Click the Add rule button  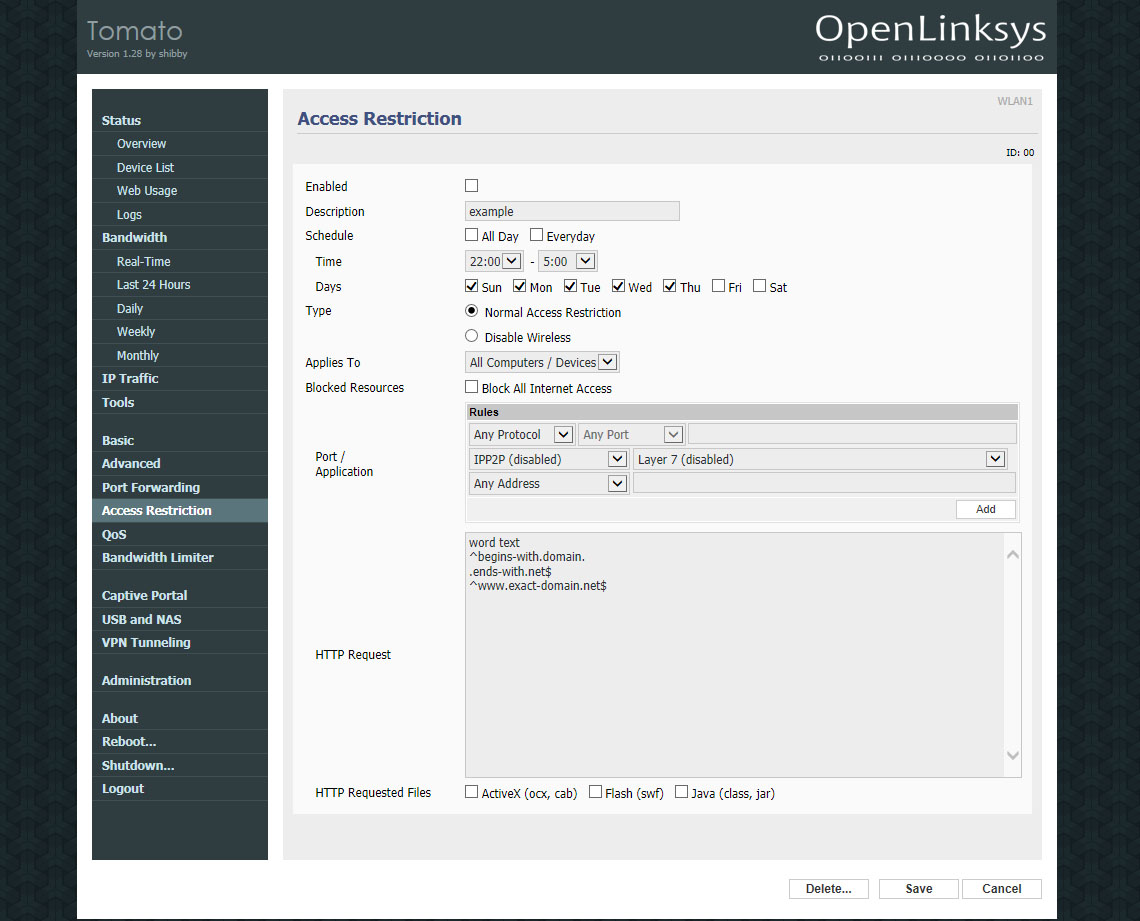click(985, 509)
